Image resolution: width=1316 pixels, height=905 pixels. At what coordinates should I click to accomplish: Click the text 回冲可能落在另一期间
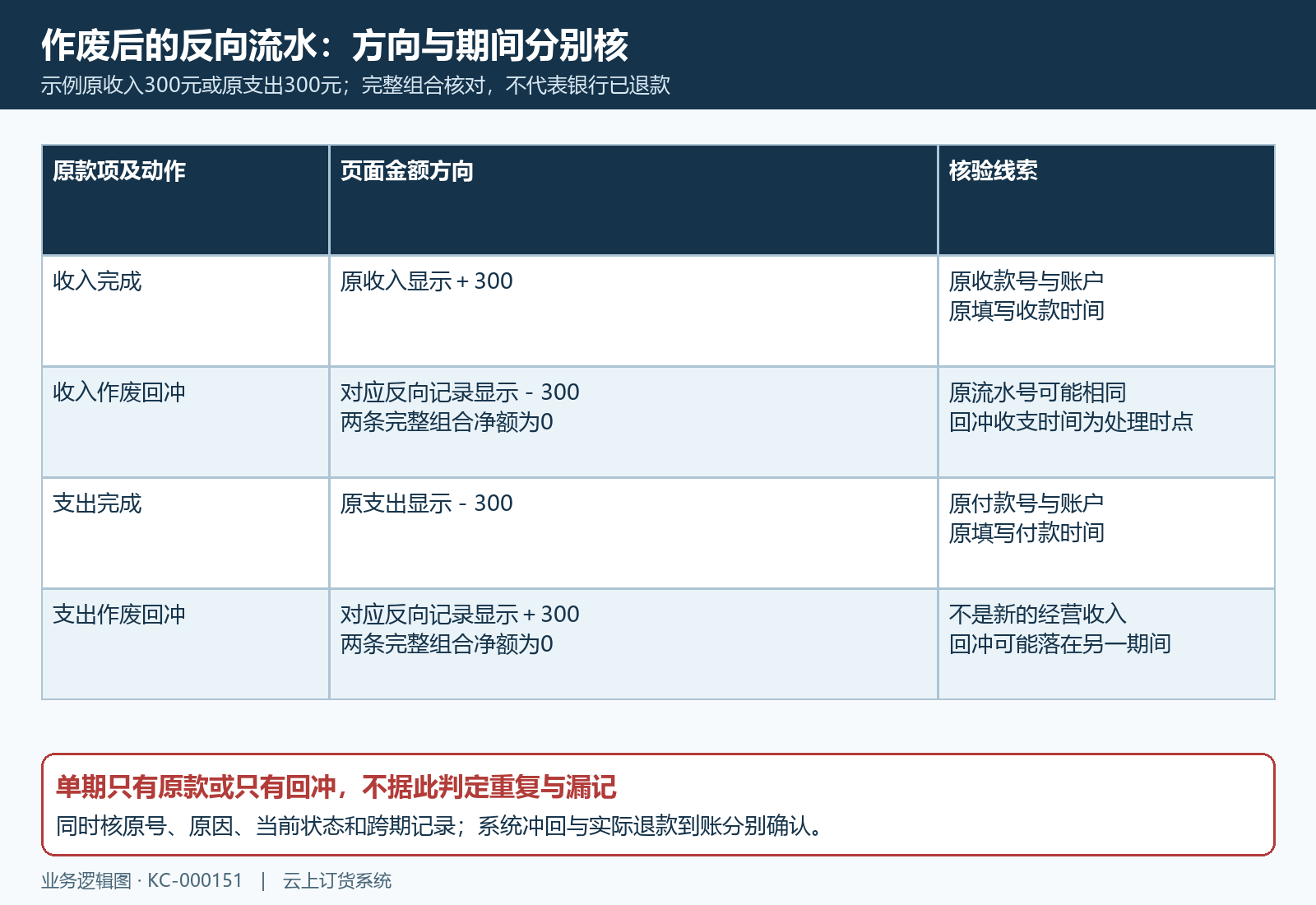(1059, 644)
